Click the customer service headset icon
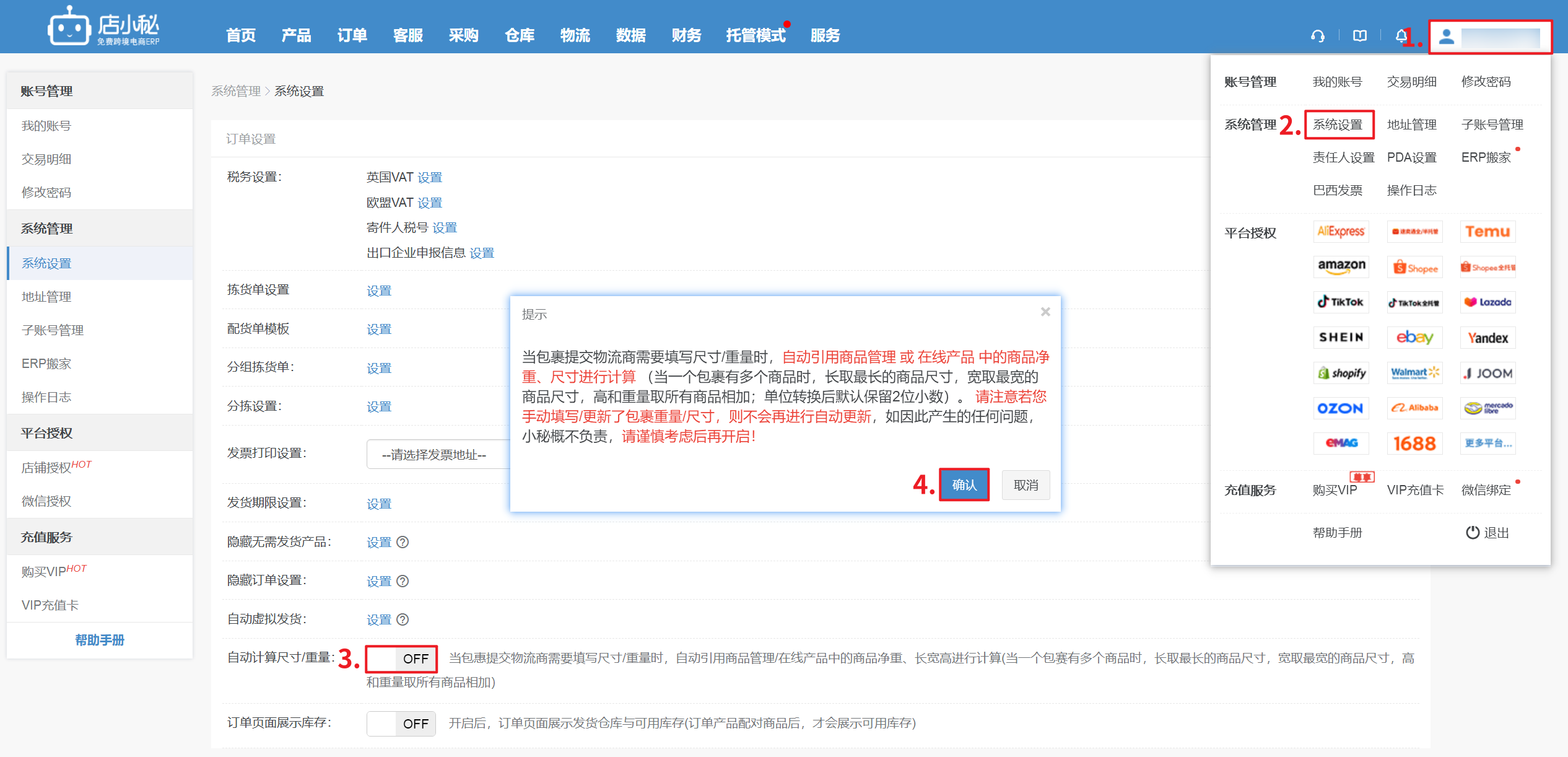The width and height of the screenshot is (1568, 757). coord(1317,36)
